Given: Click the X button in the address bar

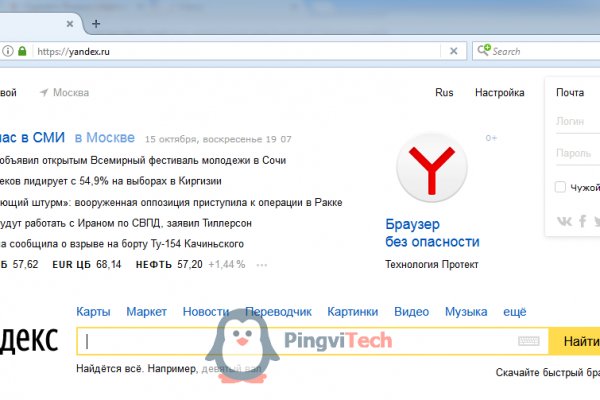Looking at the screenshot, I should [453, 51].
